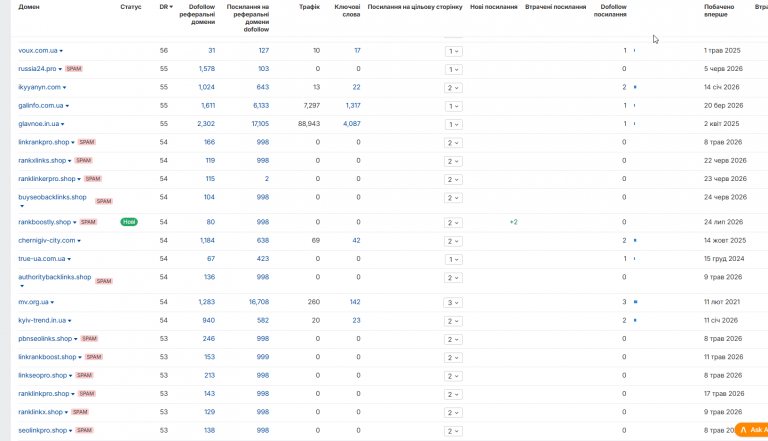
Task: Open target page links dropdown for true-ua.com.ua
Action: pyautogui.click(x=454, y=259)
